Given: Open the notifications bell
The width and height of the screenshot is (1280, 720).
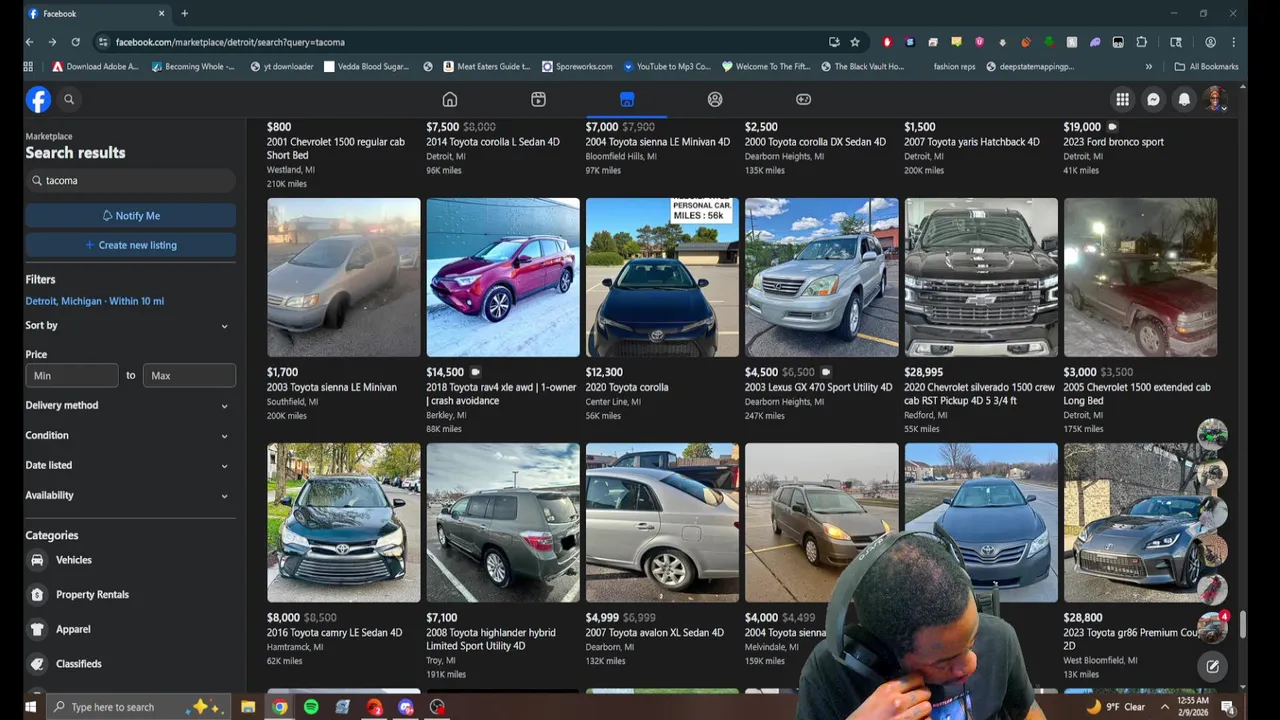Looking at the screenshot, I should coord(1184,99).
